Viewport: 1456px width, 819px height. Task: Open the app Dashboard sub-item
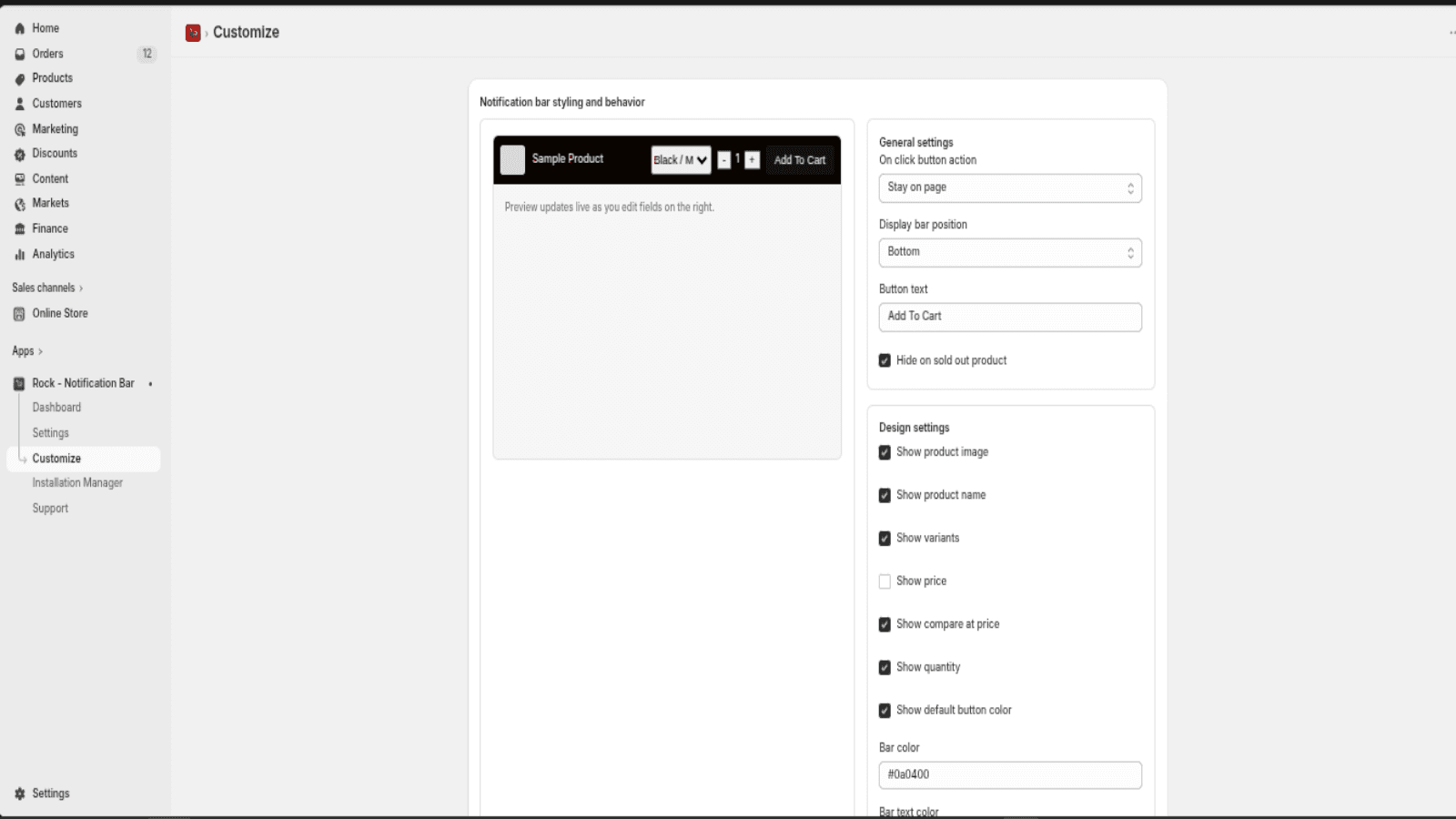click(x=56, y=409)
